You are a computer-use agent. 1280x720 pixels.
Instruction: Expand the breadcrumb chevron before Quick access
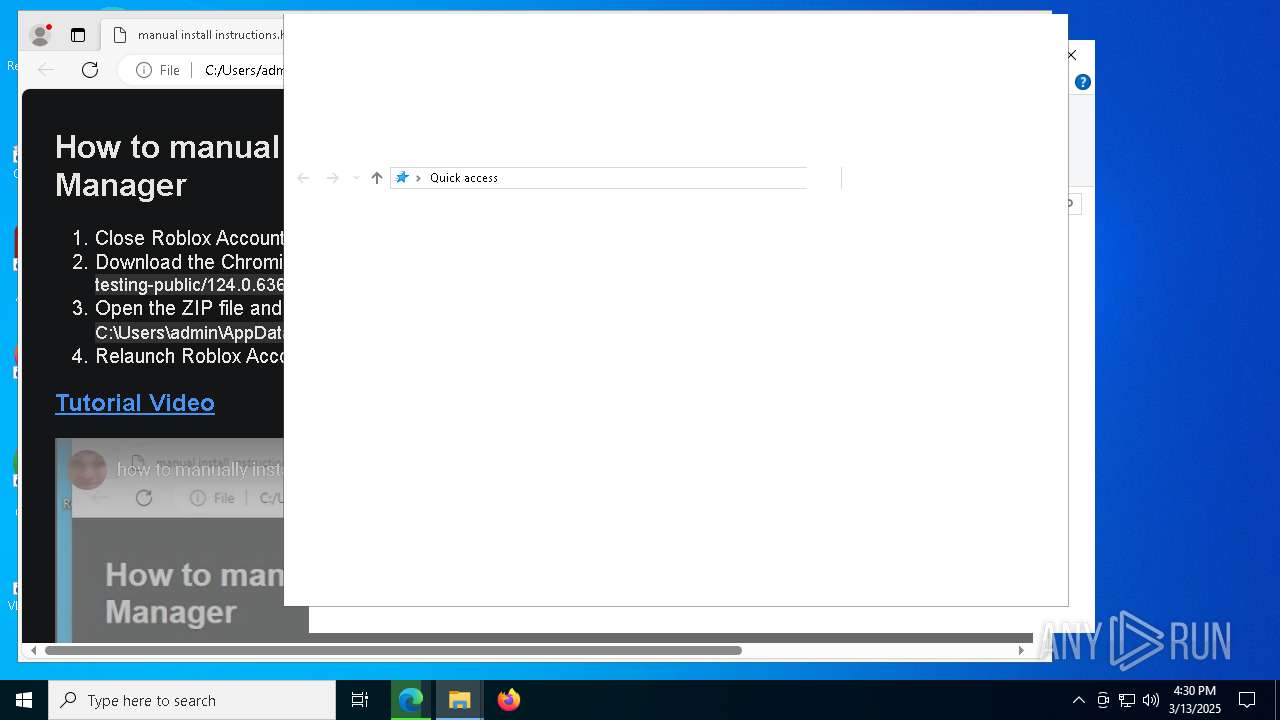coord(418,178)
